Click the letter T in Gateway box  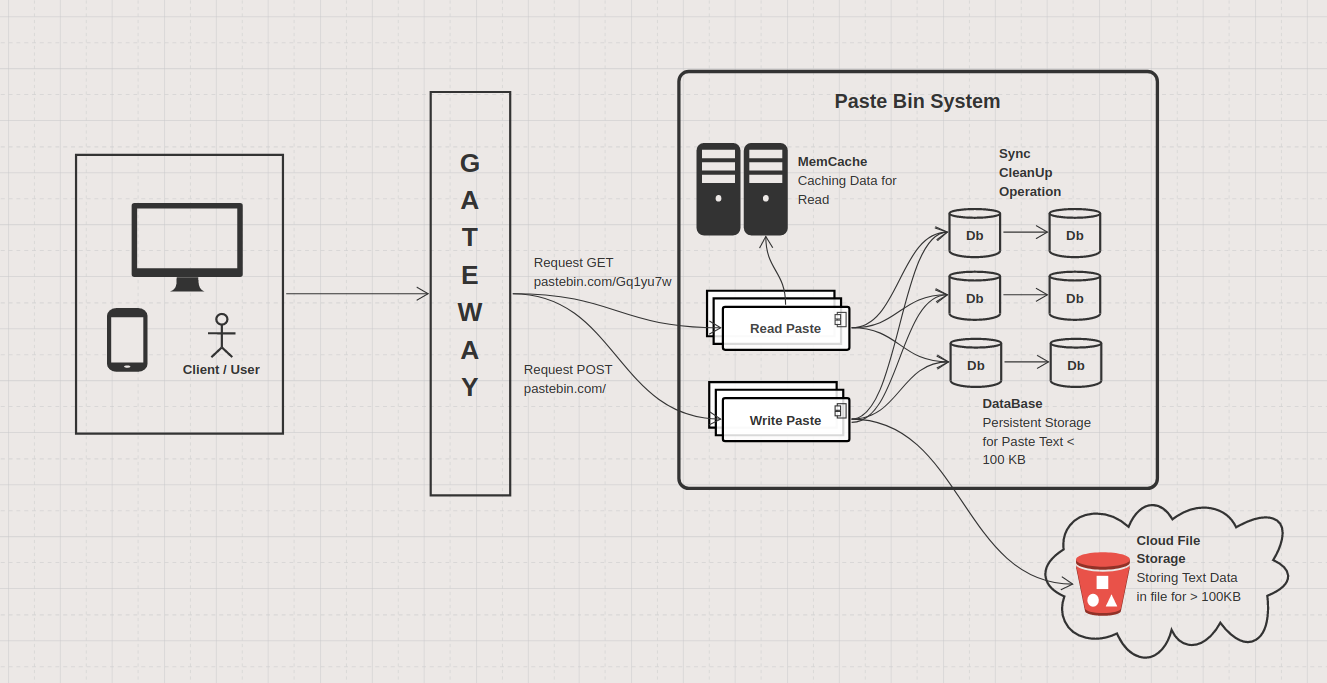470,238
